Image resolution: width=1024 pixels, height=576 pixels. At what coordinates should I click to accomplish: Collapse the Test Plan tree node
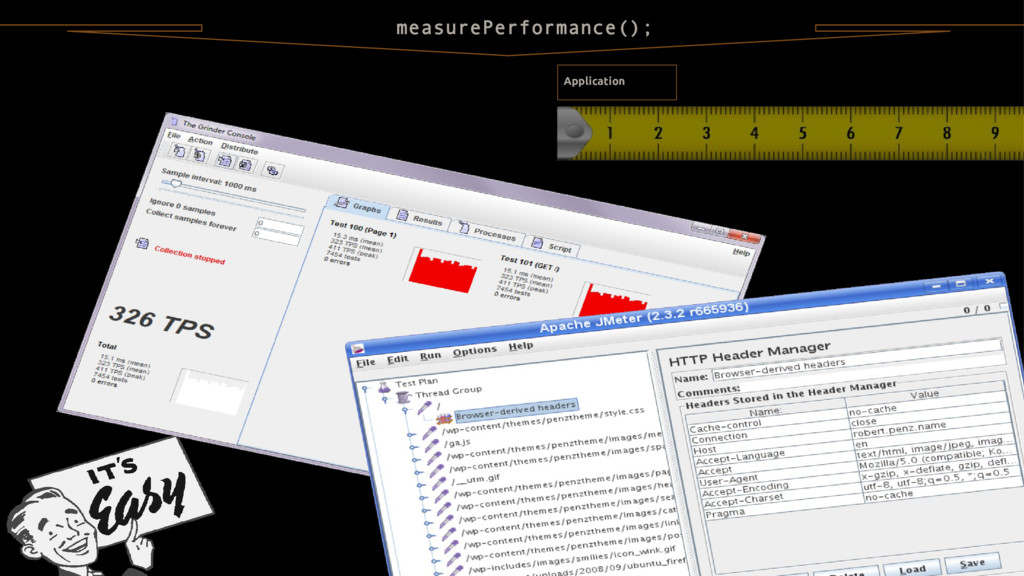click(x=365, y=389)
